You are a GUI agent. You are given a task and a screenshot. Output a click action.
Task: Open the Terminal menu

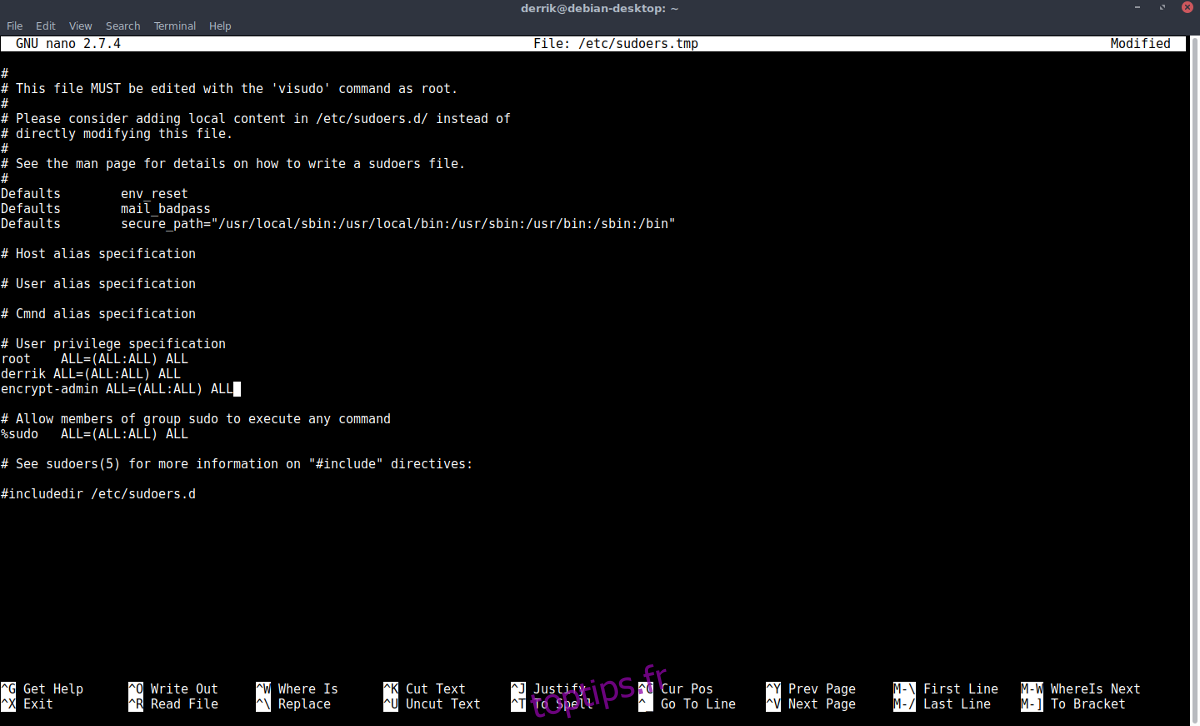[174, 25]
